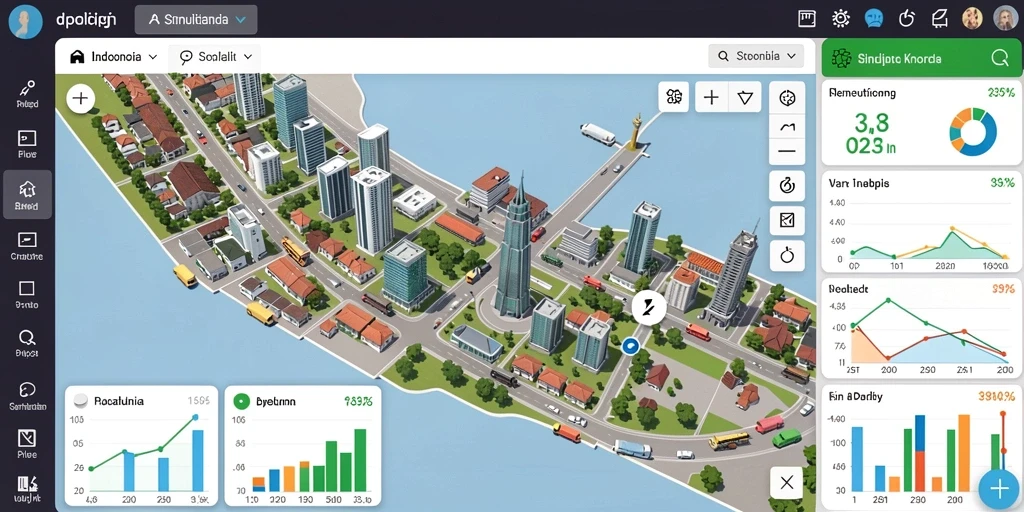Image resolution: width=1024 pixels, height=512 pixels.
Task: Open the sun-shaped settings icon in top bar
Action: coord(840,18)
